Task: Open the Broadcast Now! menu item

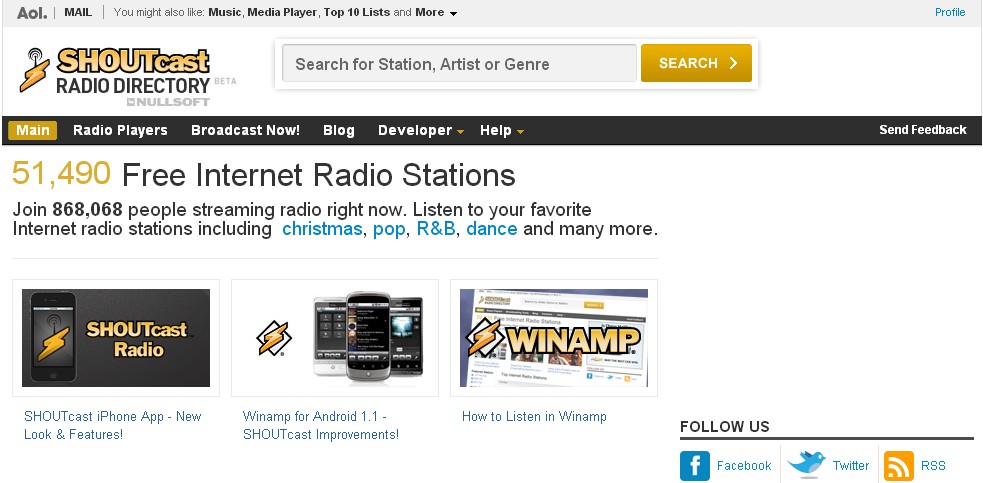Action: click(x=246, y=130)
